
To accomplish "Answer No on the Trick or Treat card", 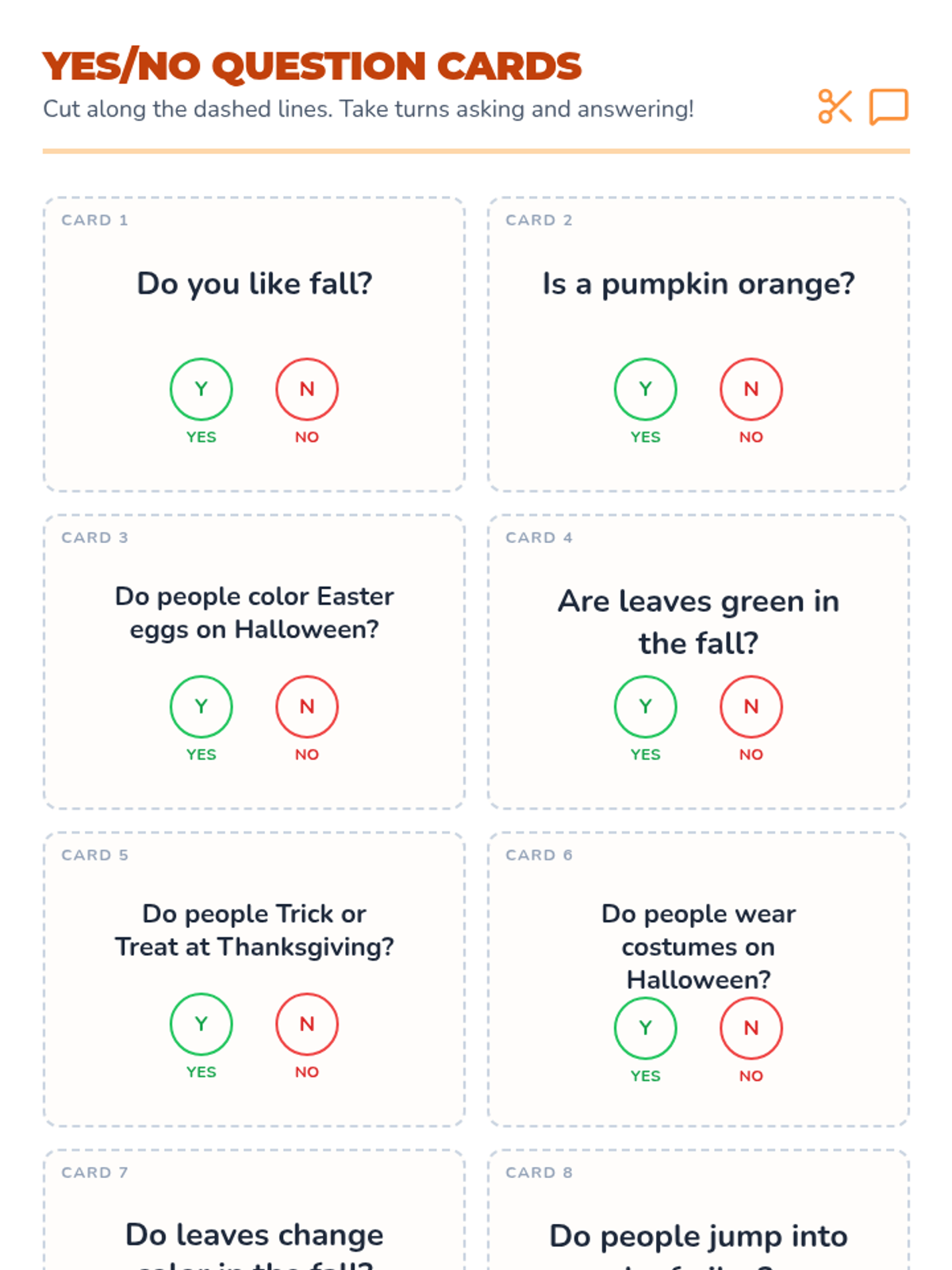I will click(x=307, y=1024).
